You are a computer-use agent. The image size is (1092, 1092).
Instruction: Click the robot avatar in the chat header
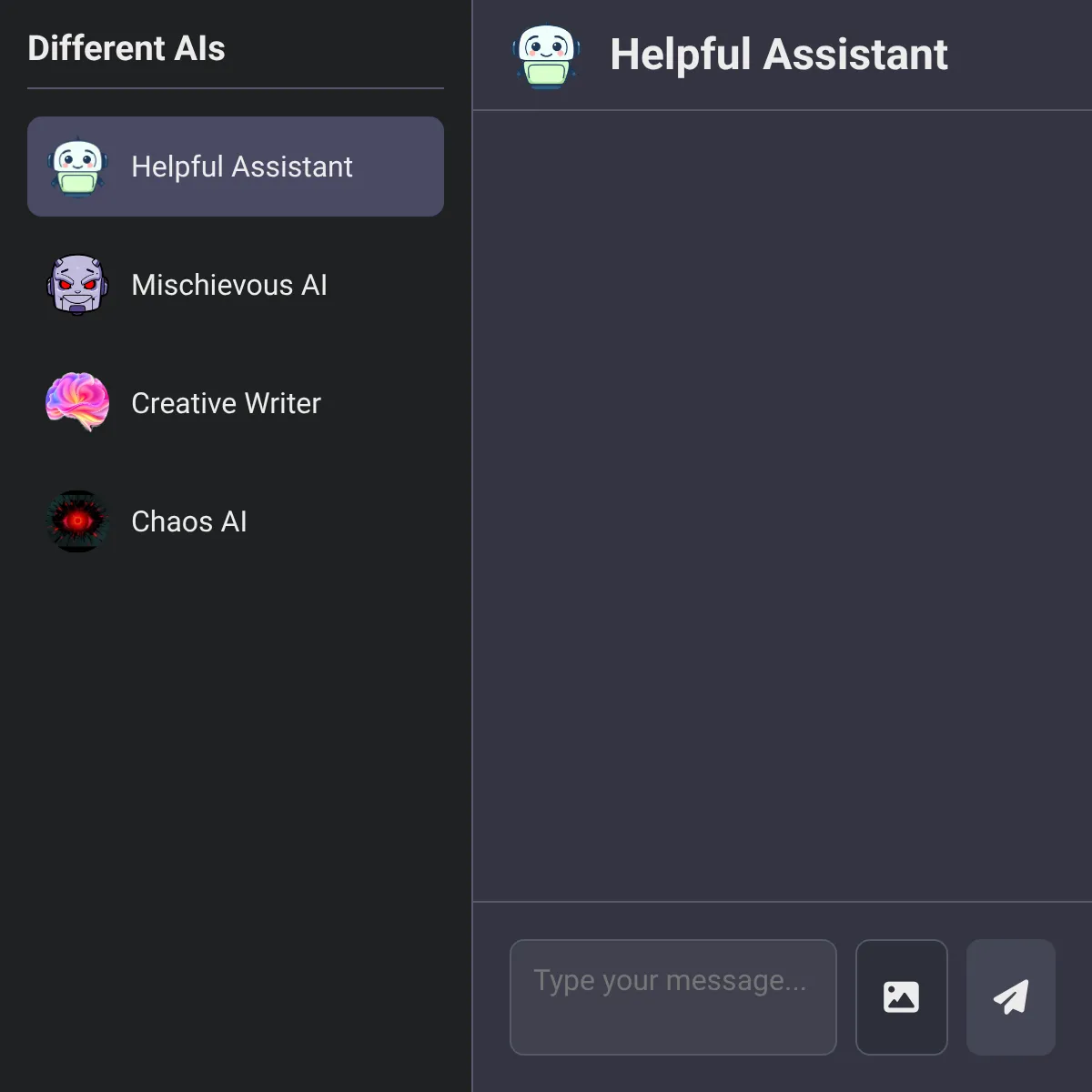point(546,56)
